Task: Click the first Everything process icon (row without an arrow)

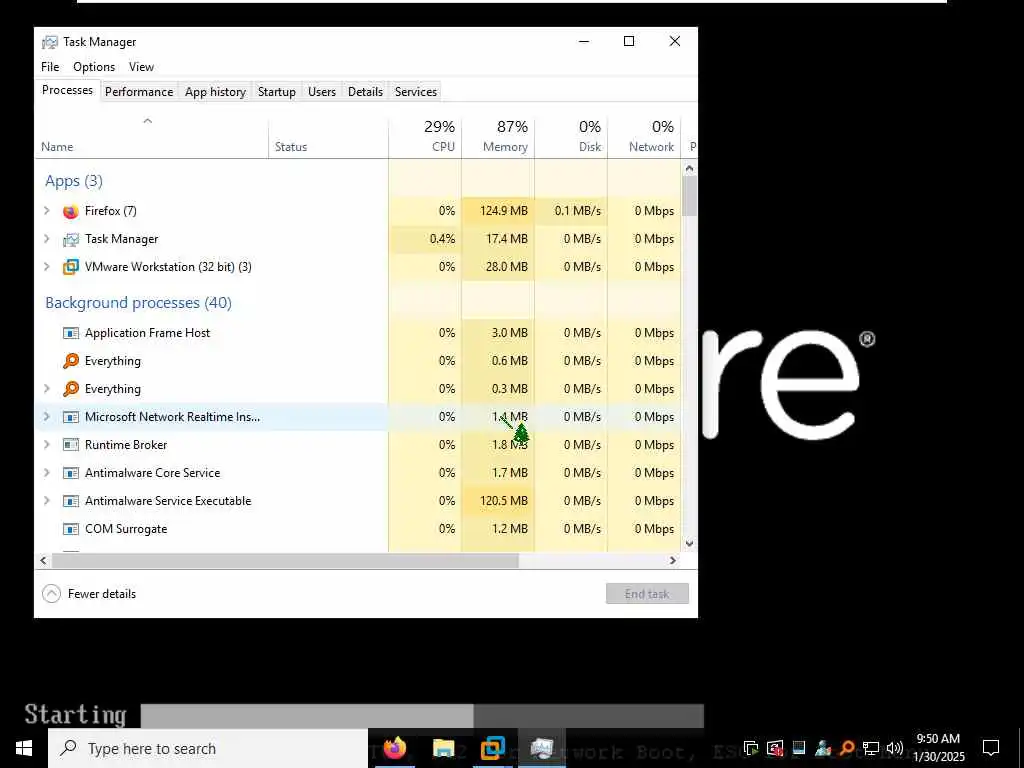Action: (x=71, y=361)
